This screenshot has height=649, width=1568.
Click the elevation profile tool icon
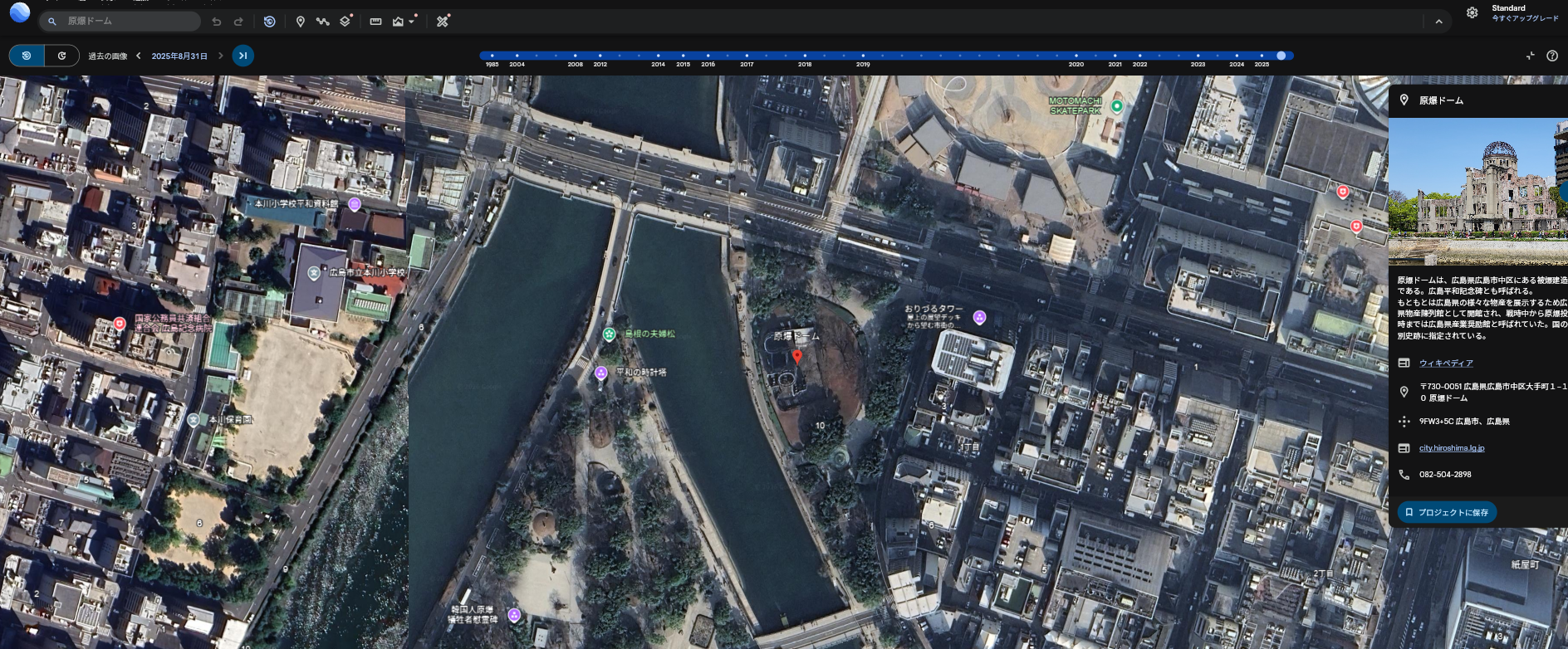tap(398, 22)
